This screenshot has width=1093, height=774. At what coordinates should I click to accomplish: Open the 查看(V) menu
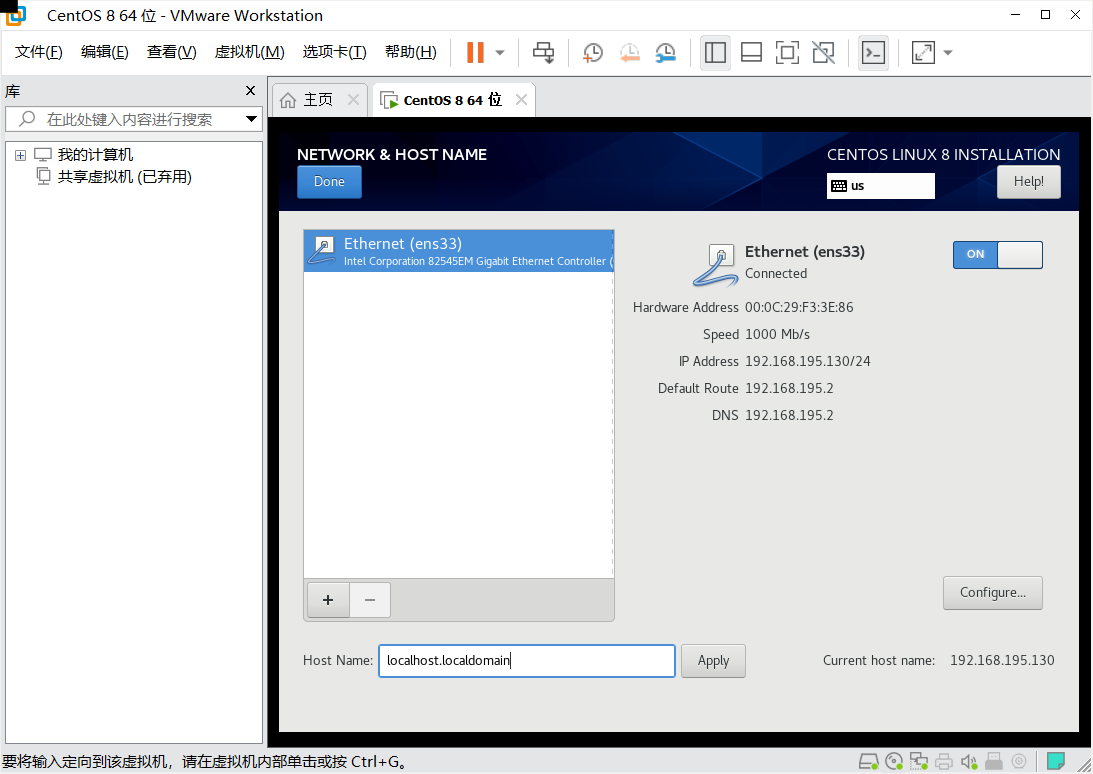(171, 52)
